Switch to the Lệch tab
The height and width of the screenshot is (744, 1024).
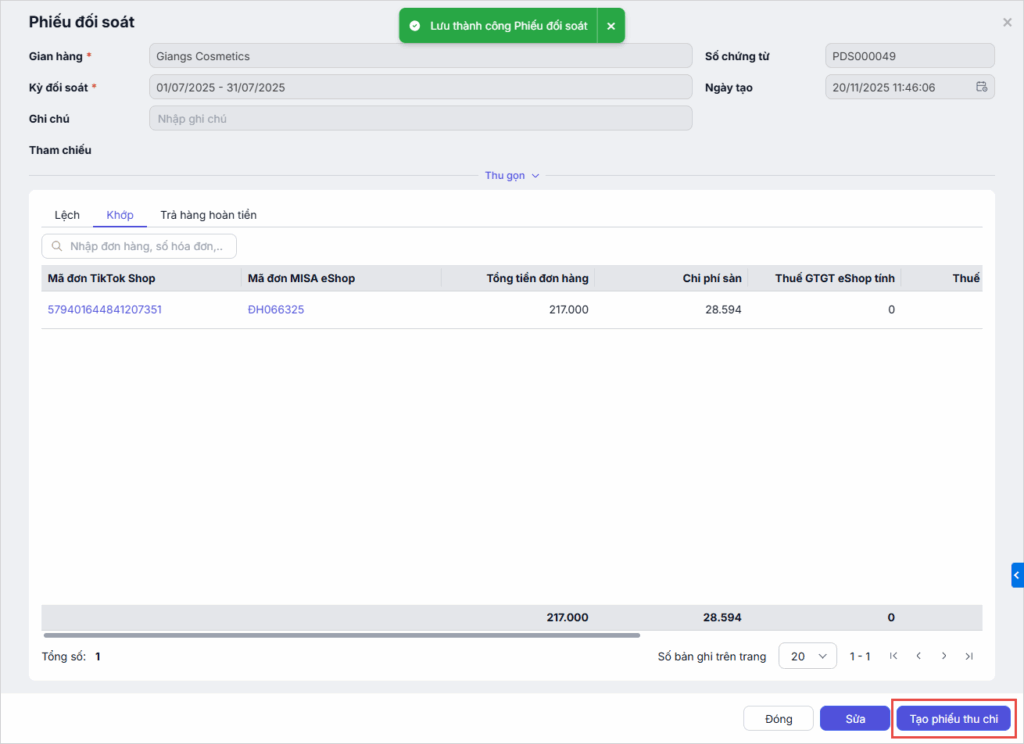[x=67, y=215]
